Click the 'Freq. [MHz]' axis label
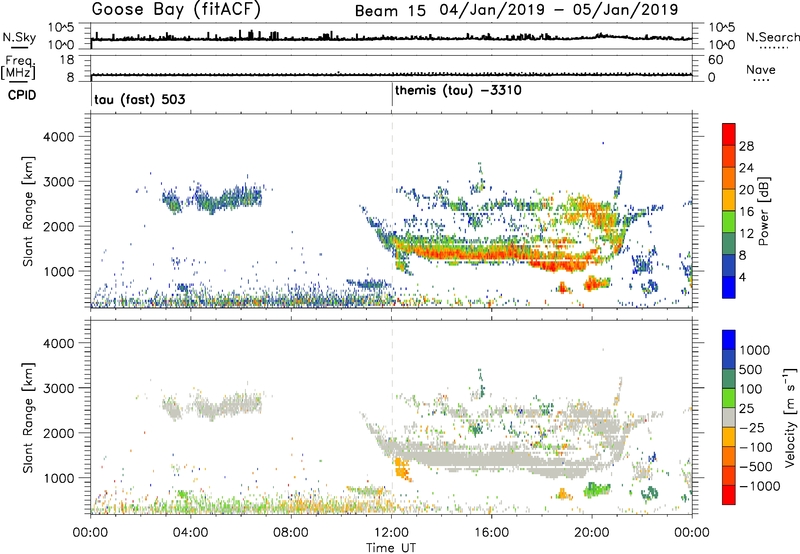This screenshot has height=554, width=800. [x=18, y=67]
